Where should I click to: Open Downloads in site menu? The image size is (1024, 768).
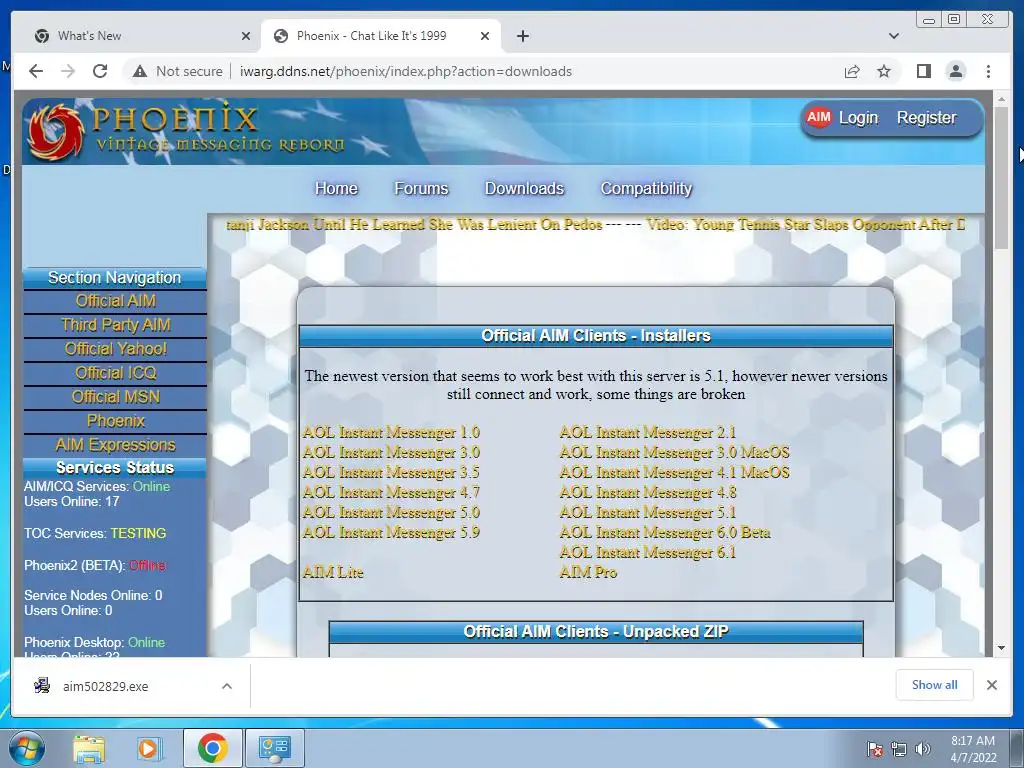pyautogui.click(x=524, y=189)
